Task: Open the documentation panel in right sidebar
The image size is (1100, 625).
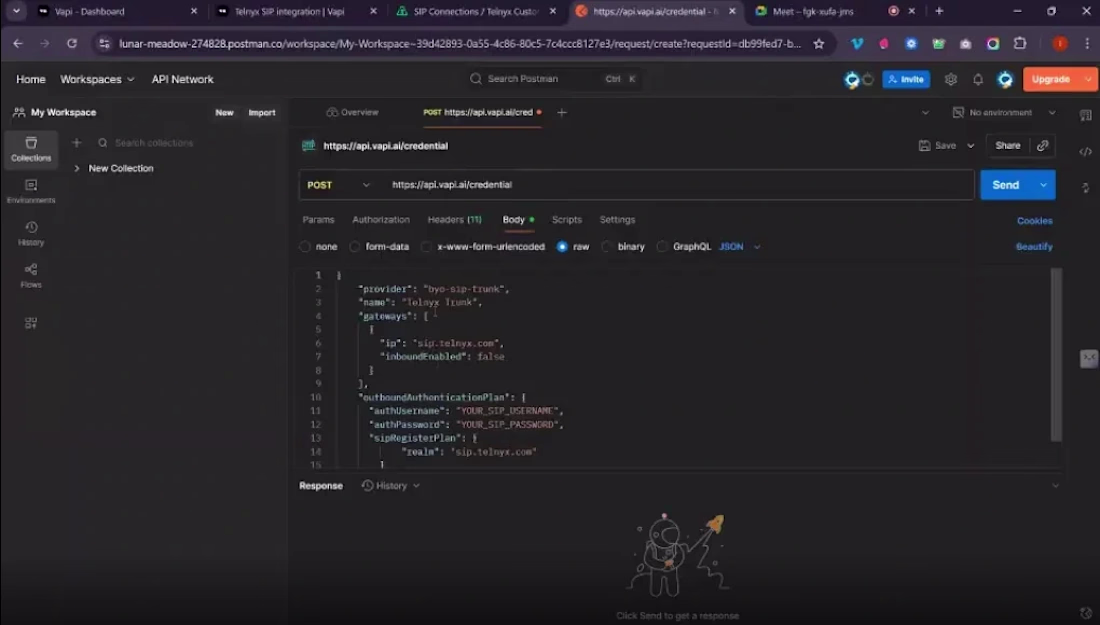Action: (x=1085, y=115)
